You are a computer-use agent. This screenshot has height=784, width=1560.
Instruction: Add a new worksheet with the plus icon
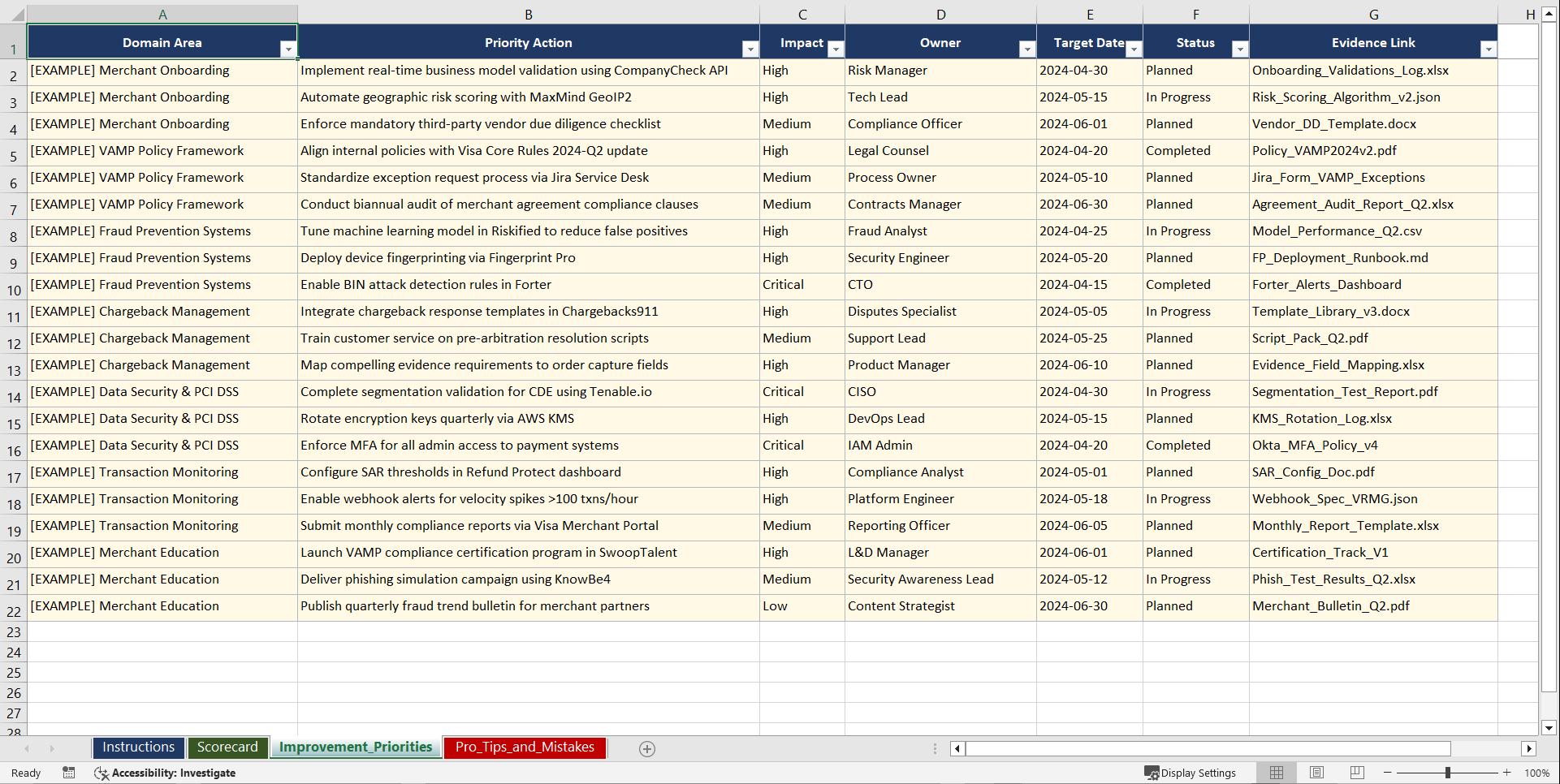click(x=647, y=748)
